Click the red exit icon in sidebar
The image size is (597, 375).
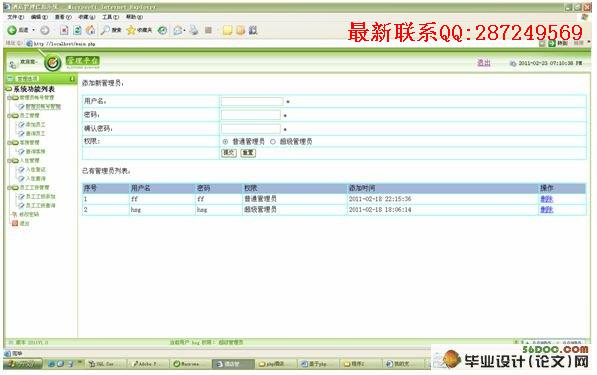coord(15,223)
